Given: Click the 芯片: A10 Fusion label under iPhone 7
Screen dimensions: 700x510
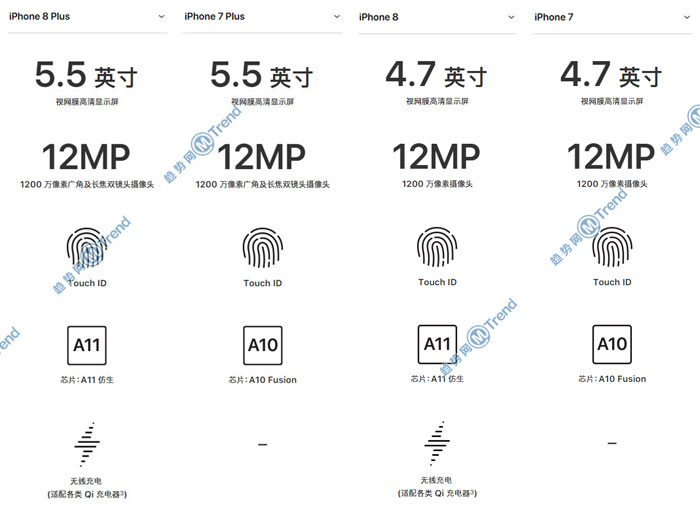Looking at the screenshot, I should click(x=612, y=380).
